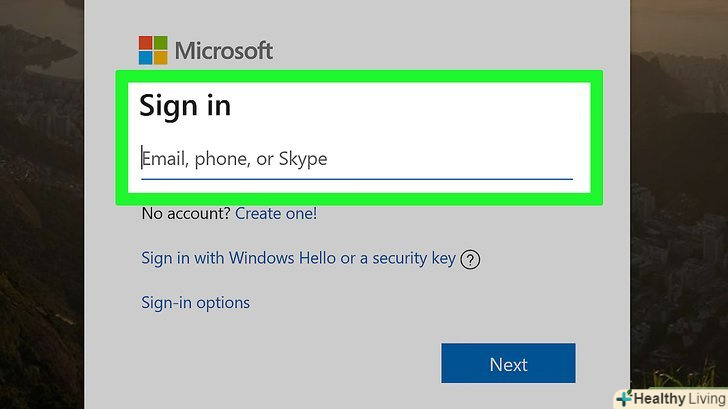728x409 pixels.
Task: Click the Sign in heading
Action: click(x=185, y=105)
